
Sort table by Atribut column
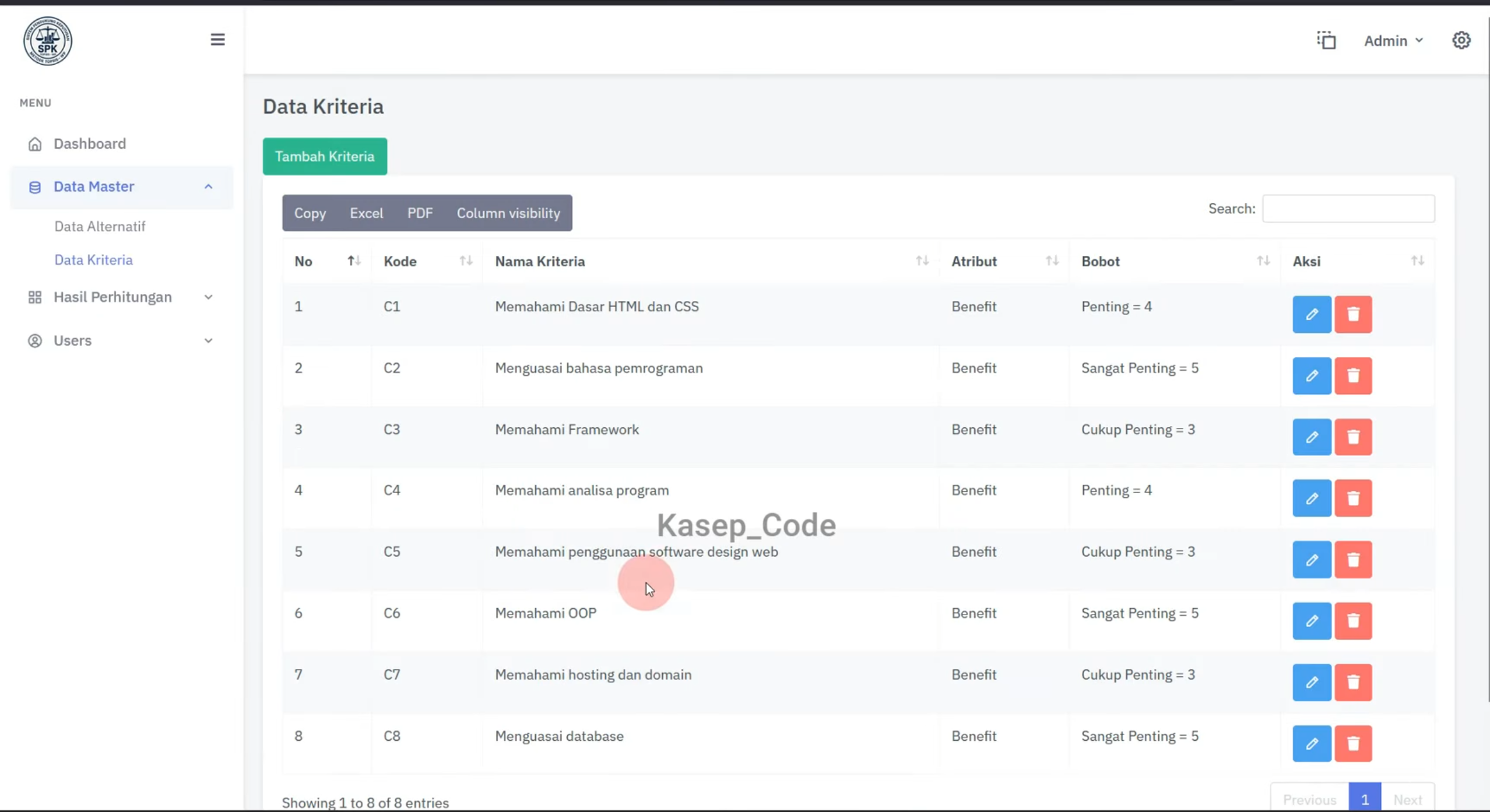(x=1004, y=261)
